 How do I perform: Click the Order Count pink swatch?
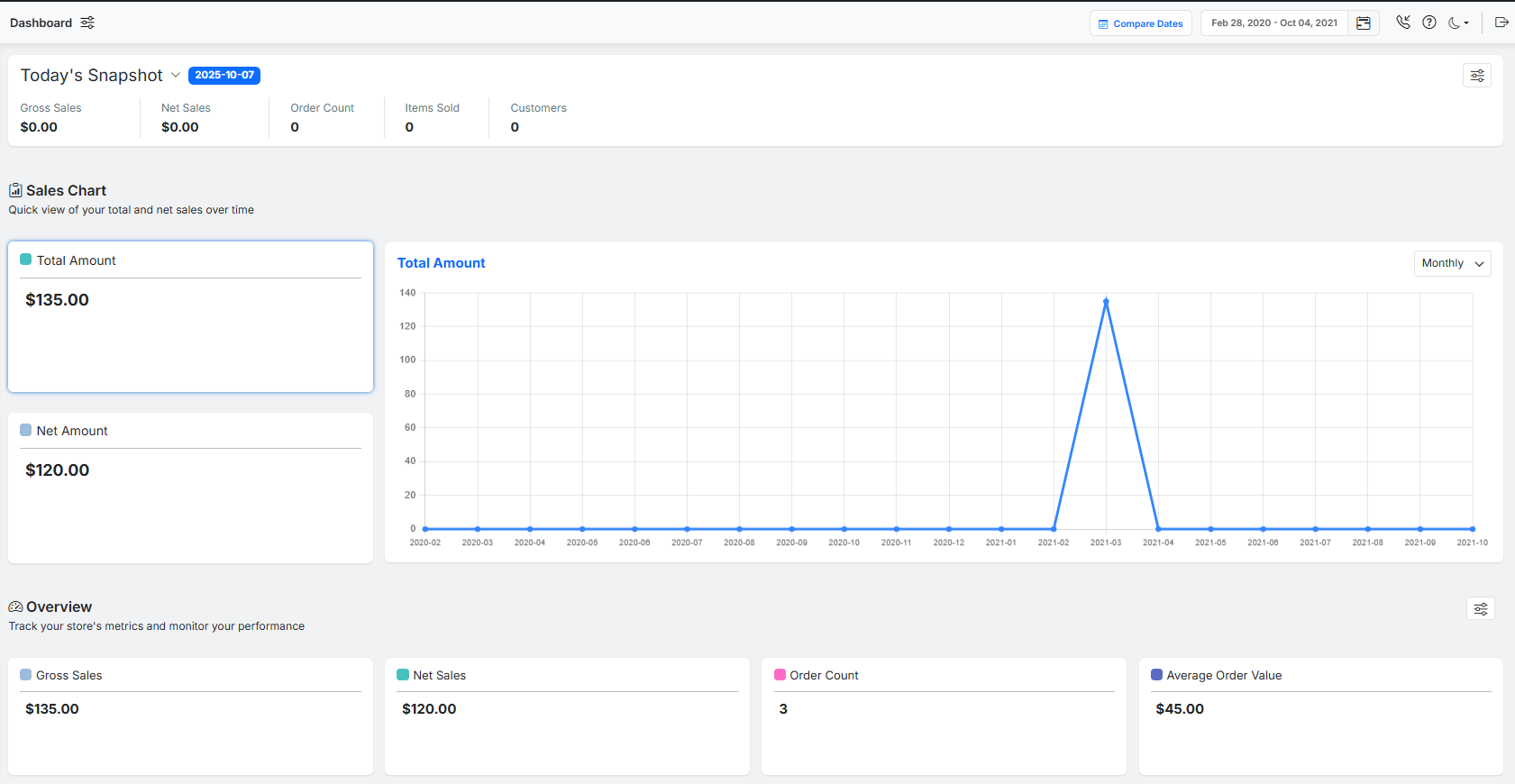tap(780, 674)
